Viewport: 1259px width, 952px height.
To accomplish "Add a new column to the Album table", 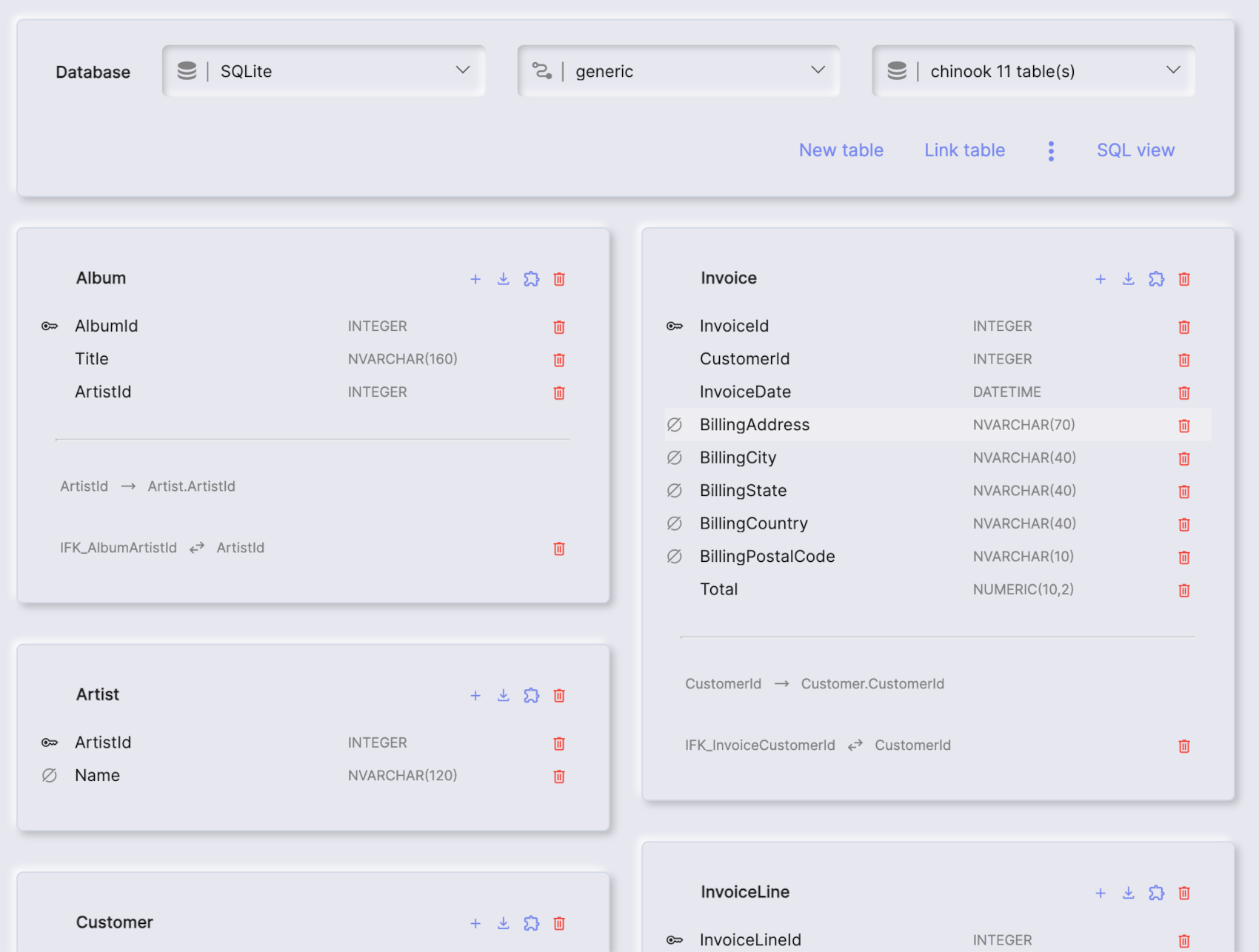I will click(475, 279).
